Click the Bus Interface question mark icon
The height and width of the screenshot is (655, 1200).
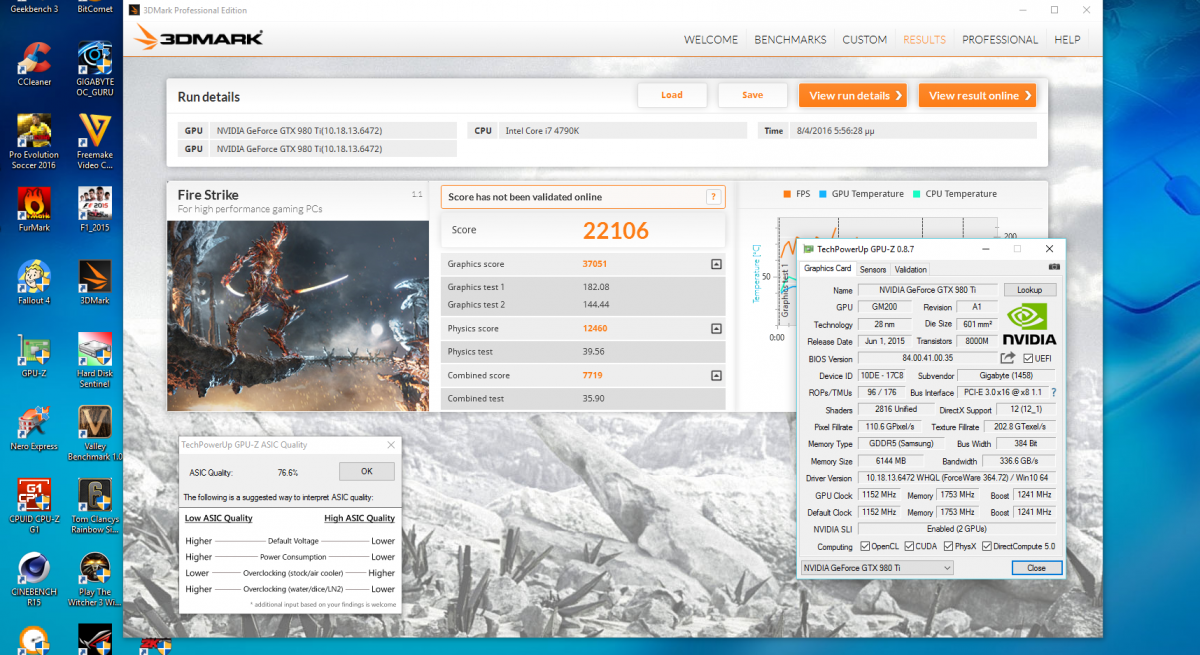1053,393
